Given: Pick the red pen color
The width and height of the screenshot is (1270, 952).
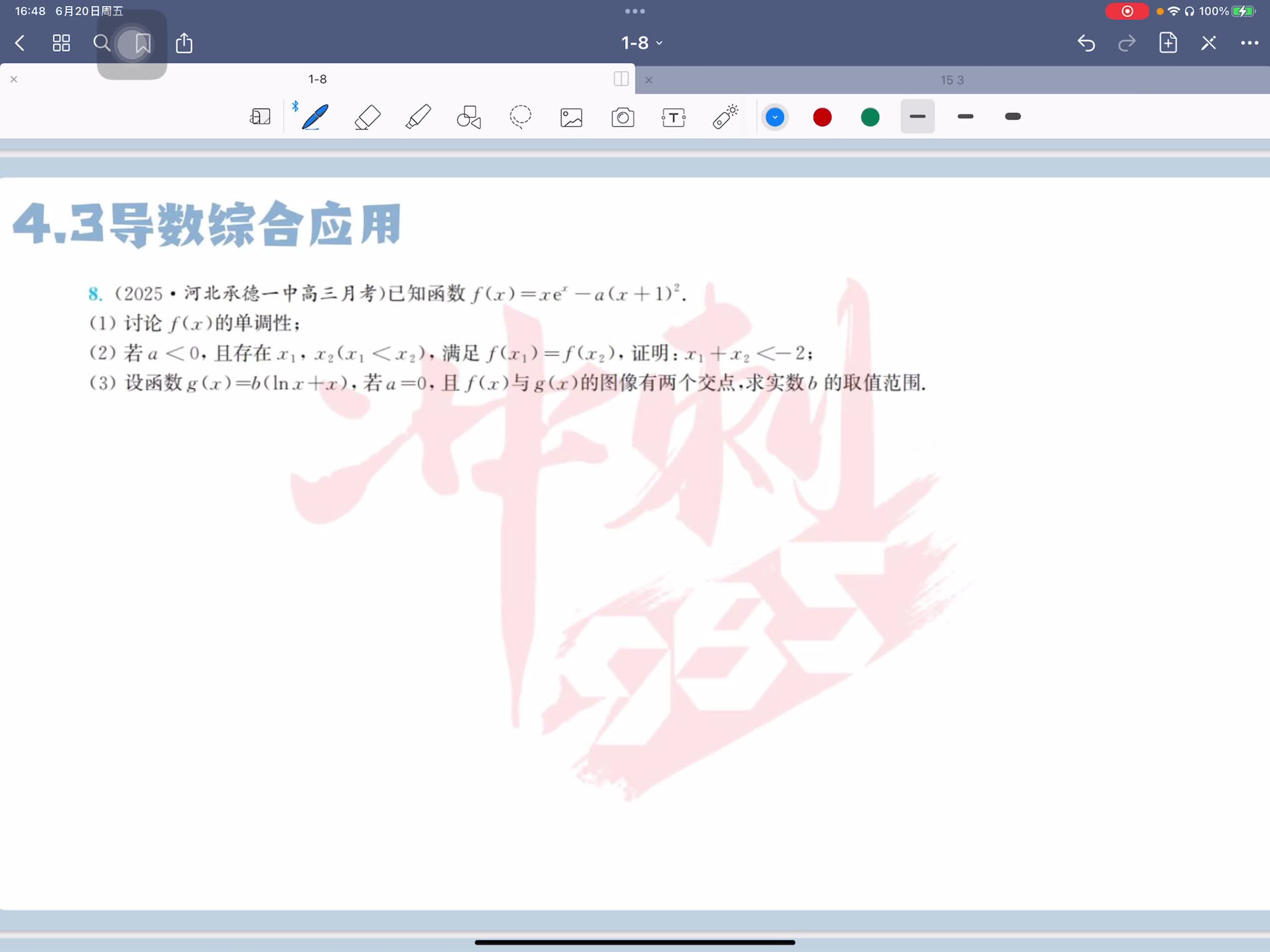Looking at the screenshot, I should click(x=822, y=117).
